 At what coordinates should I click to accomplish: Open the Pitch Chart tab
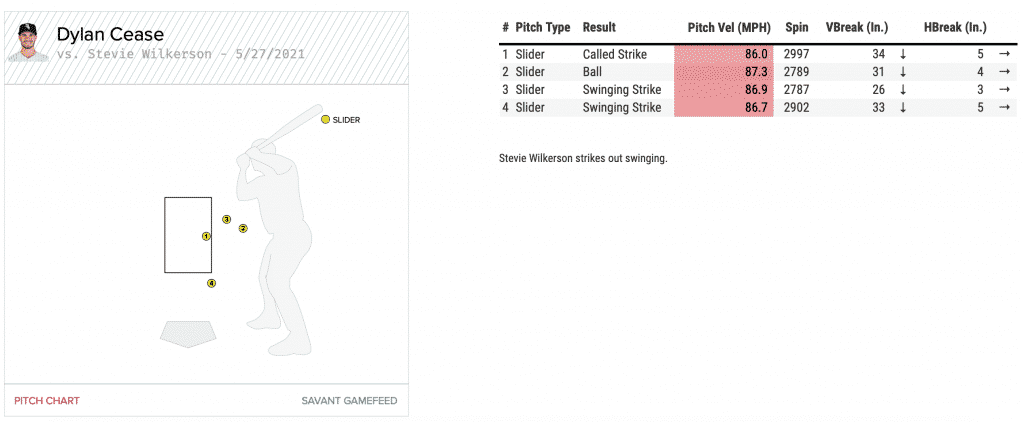coord(47,401)
